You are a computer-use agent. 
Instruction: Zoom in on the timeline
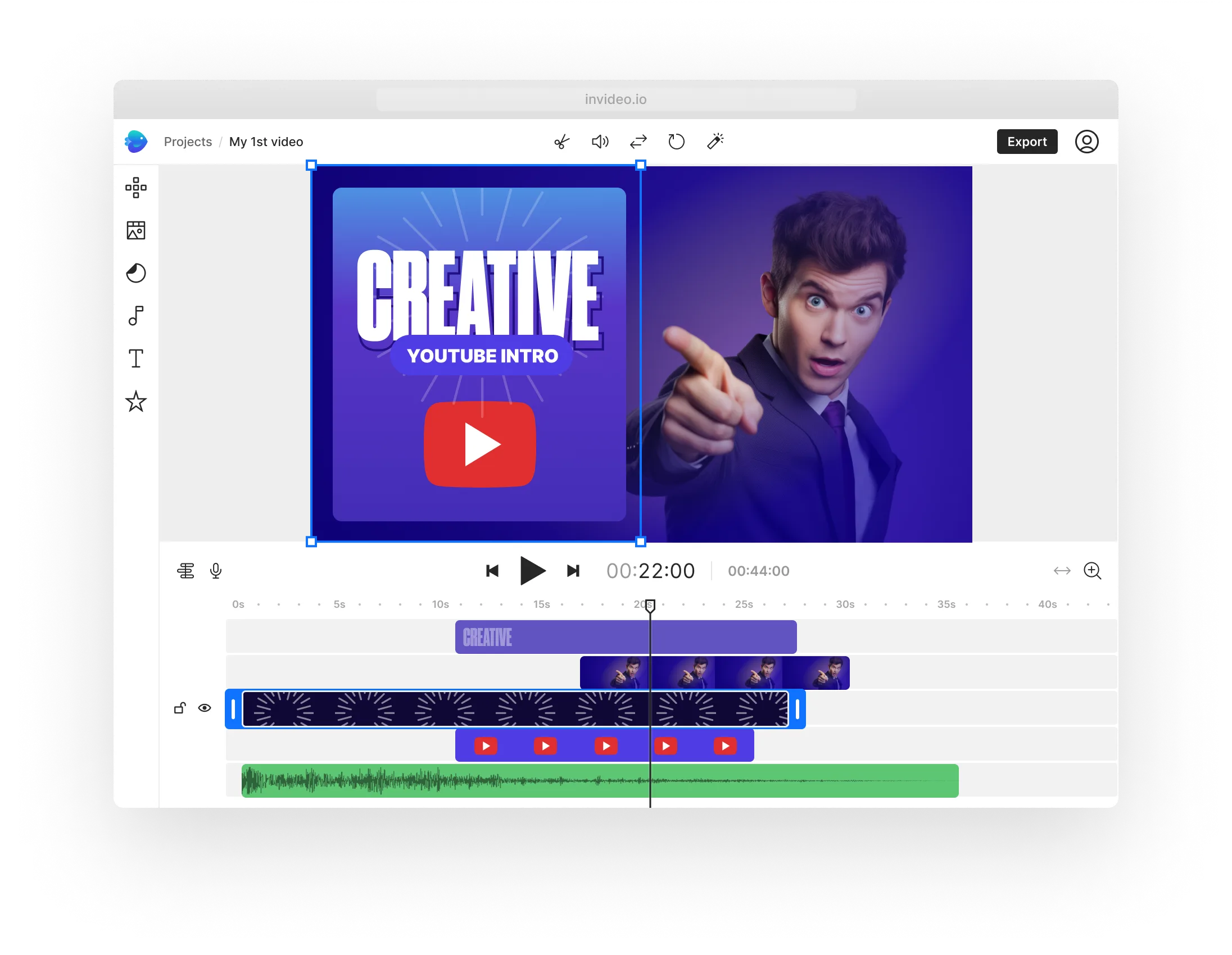pos(1093,571)
